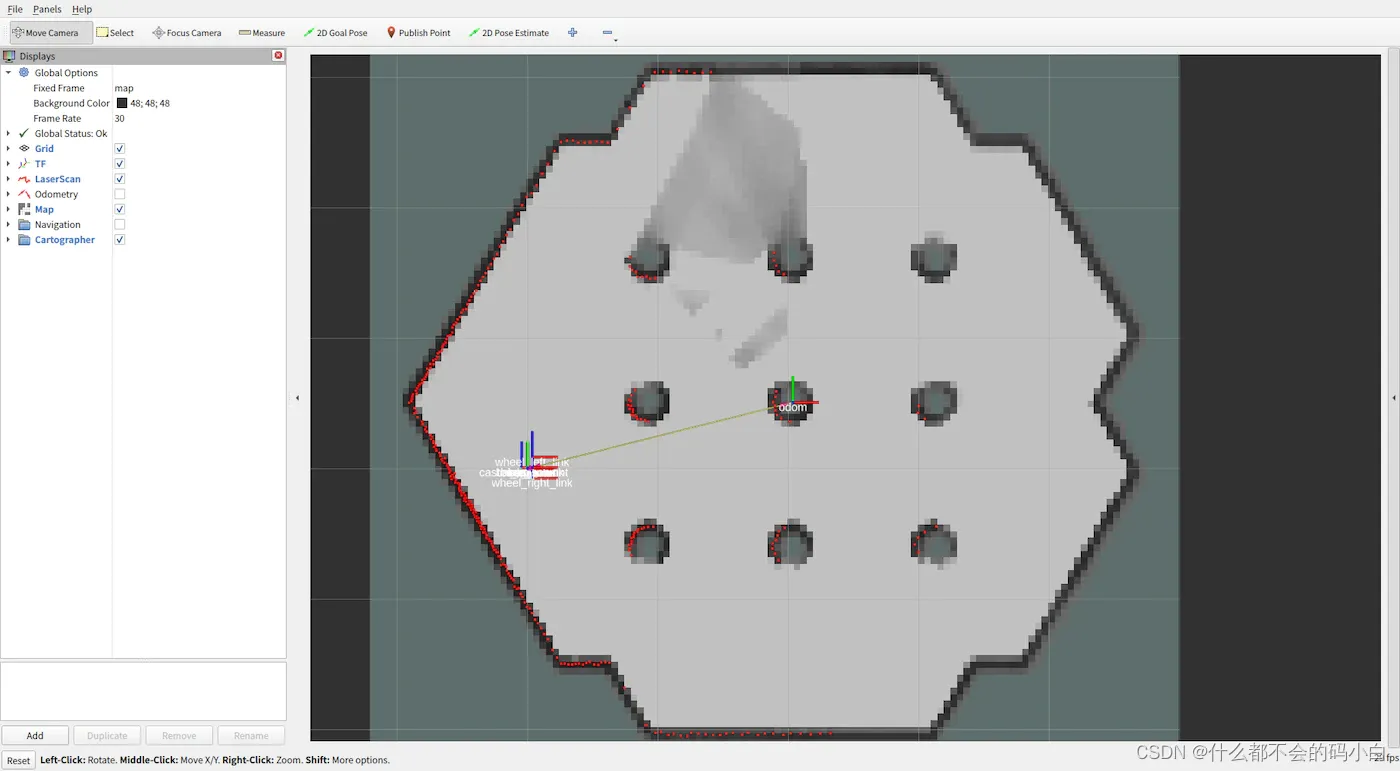Image resolution: width=1400 pixels, height=771 pixels.
Task: Open the File menu
Action: [14, 9]
